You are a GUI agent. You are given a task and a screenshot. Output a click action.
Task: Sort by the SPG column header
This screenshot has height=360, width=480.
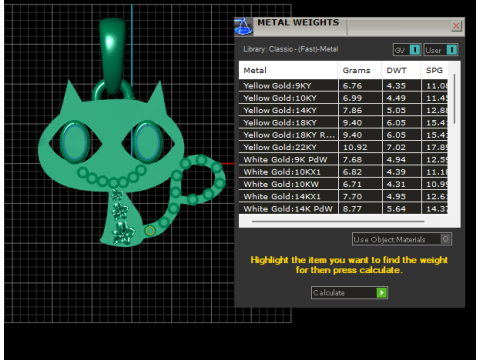coord(435,70)
